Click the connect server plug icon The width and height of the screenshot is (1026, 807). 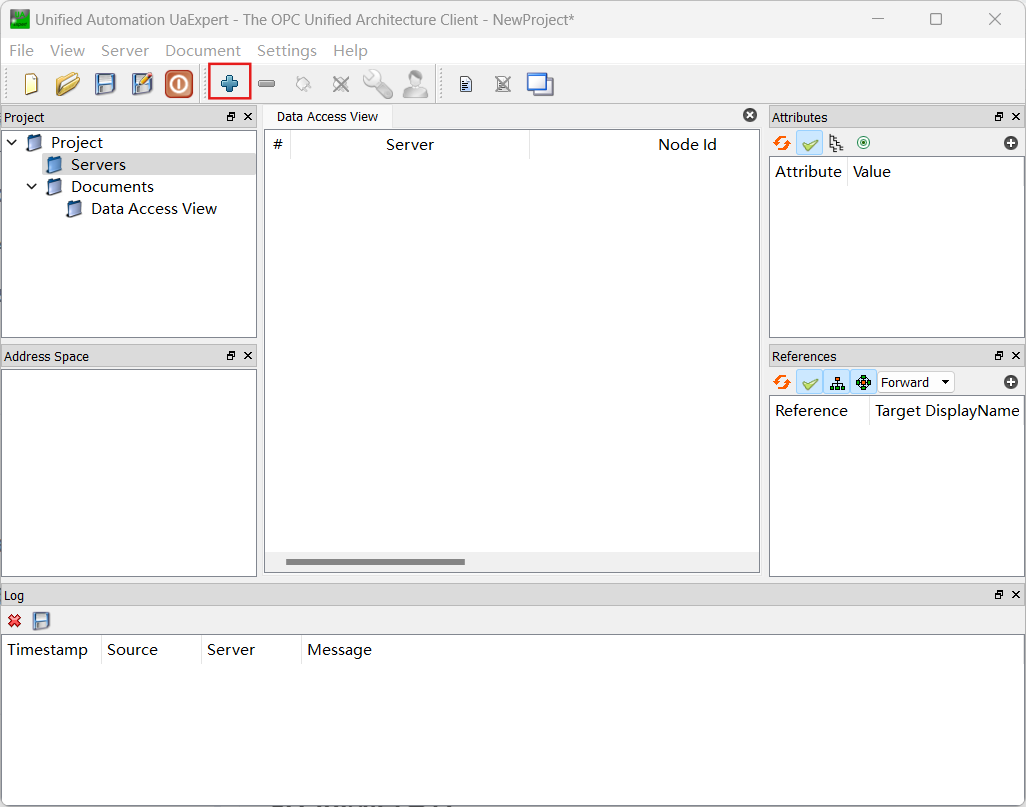point(303,84)
